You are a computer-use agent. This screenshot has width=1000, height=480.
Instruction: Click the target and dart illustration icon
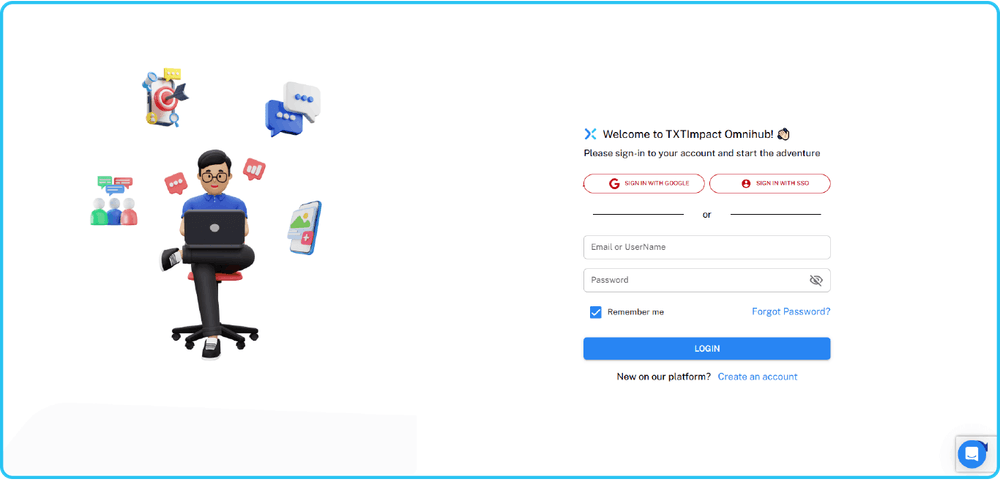coord(165,98)
